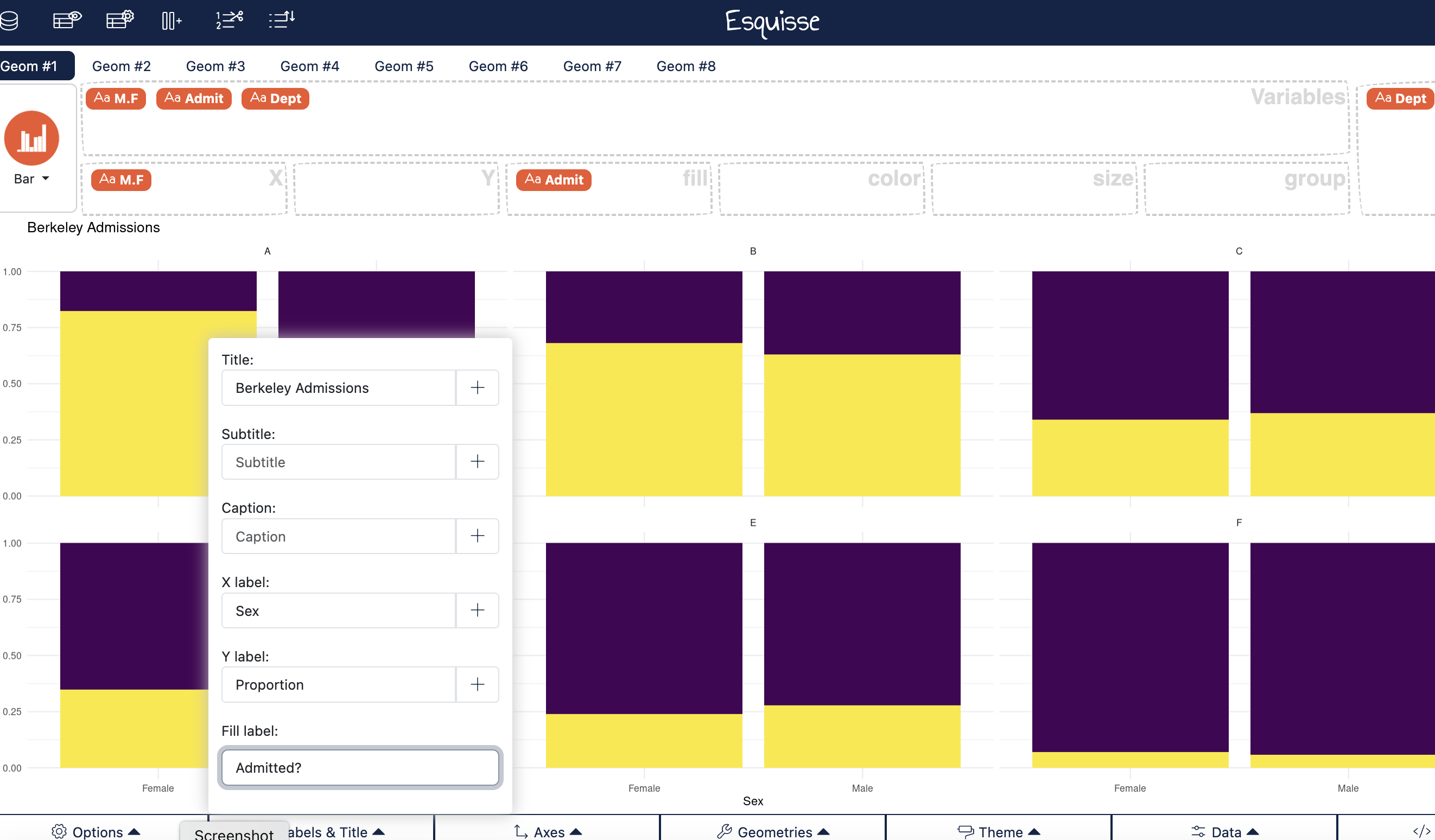Click the reorder levels sort icon

tap(281, 20)
